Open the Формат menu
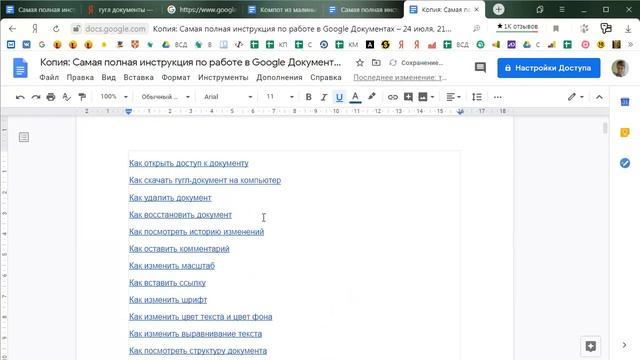640x360 pixels. [x=176, y=77]
